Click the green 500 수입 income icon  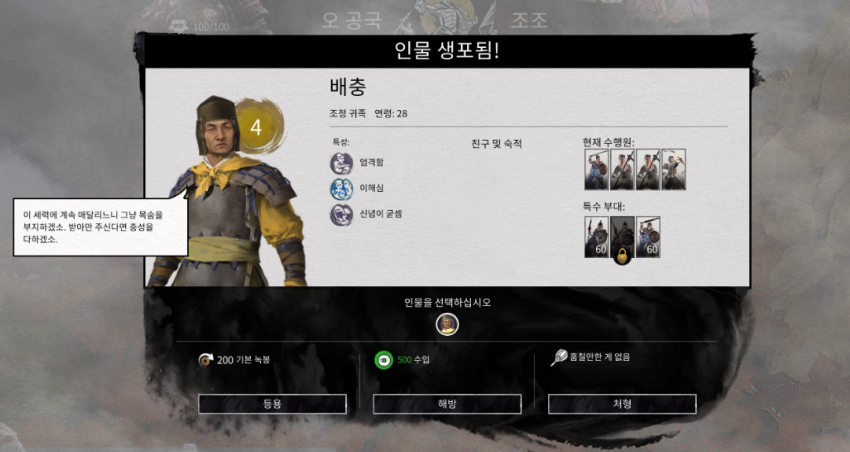coord(384,360)
